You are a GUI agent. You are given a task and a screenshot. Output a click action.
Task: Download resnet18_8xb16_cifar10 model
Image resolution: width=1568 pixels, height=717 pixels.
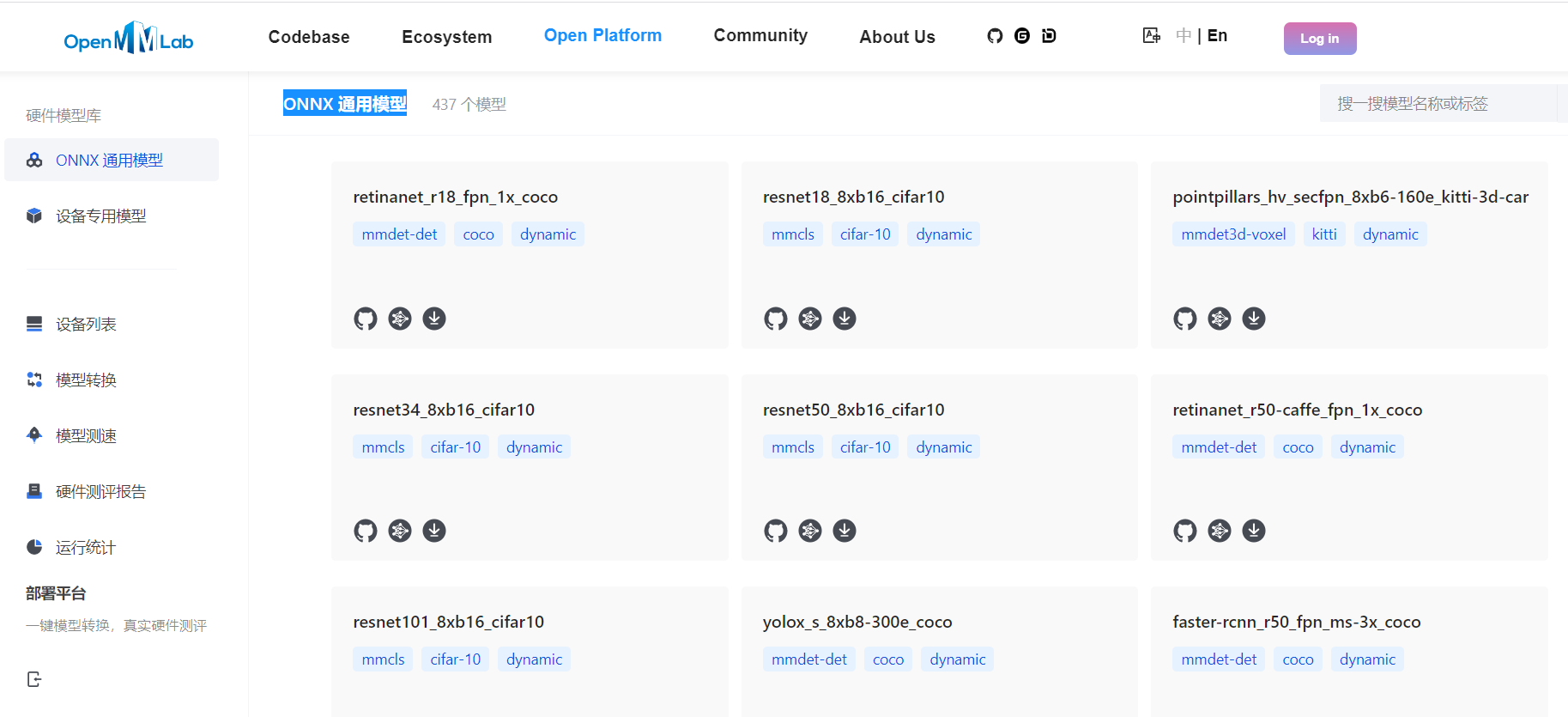845,319
